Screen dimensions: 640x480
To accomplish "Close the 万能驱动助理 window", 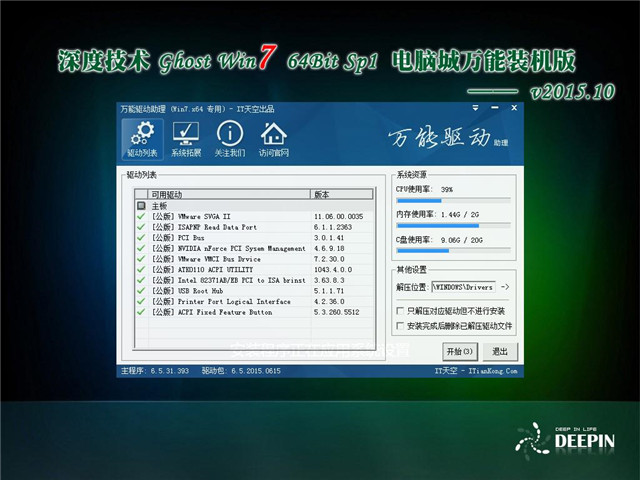I will pos(514,108).
